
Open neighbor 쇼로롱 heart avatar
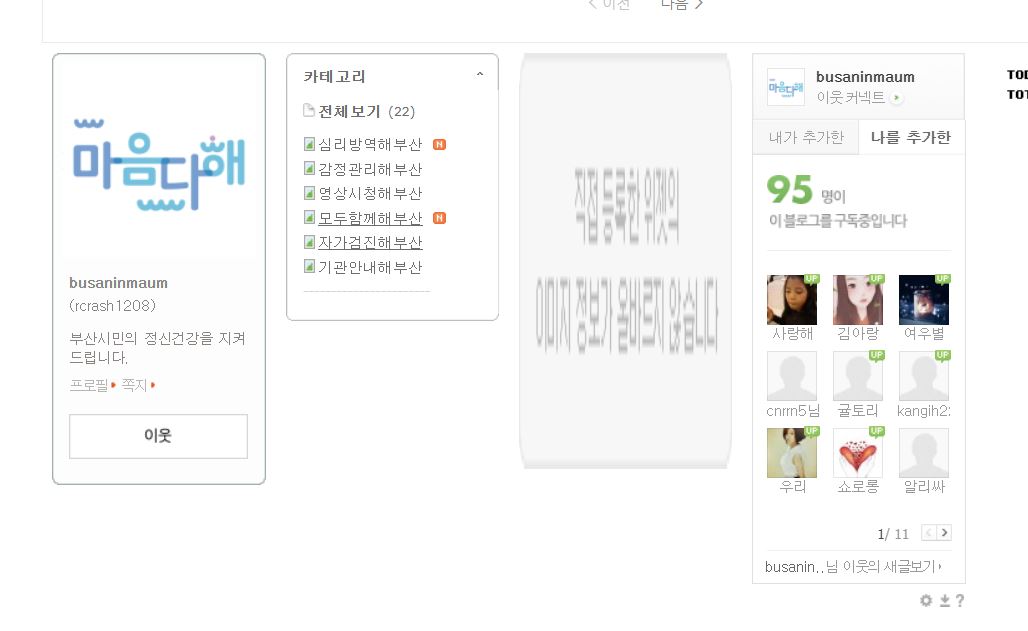[x=858, y=453]
